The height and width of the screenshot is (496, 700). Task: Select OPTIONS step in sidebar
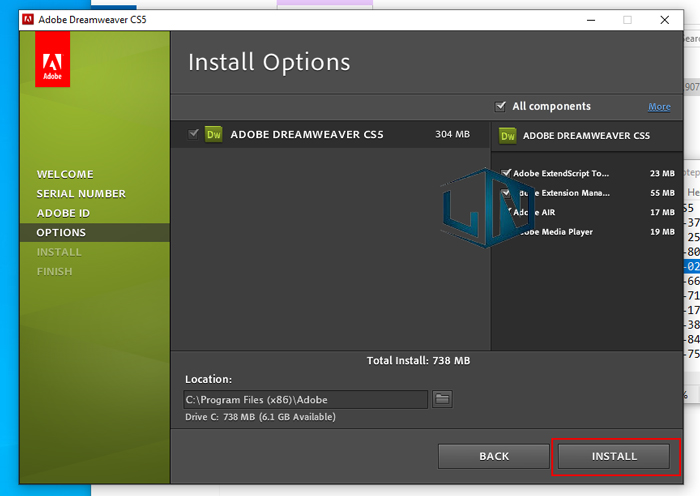pos(95,233)
